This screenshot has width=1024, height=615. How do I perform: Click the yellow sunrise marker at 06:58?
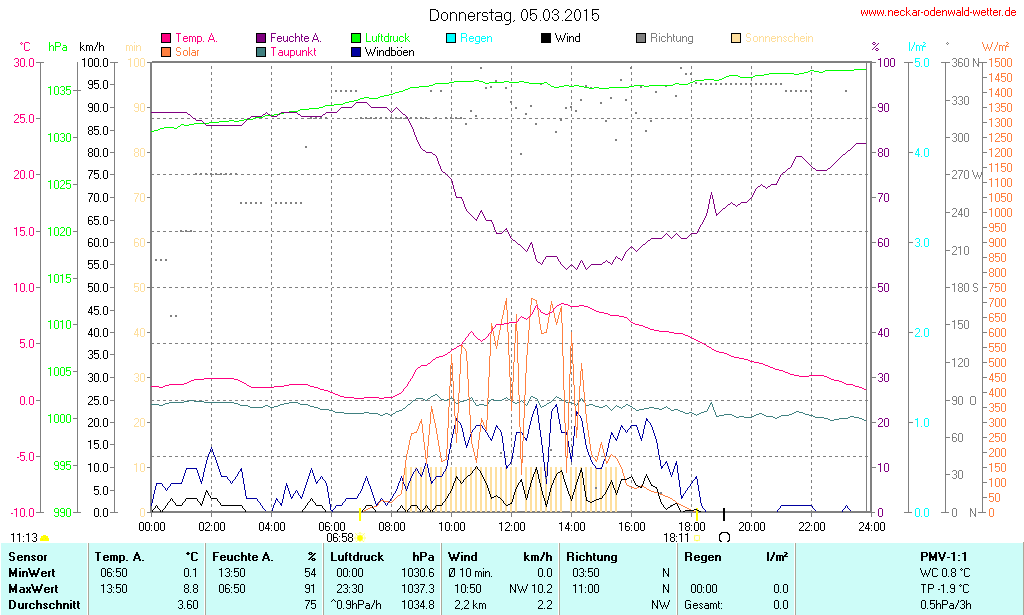pos(360,538)
